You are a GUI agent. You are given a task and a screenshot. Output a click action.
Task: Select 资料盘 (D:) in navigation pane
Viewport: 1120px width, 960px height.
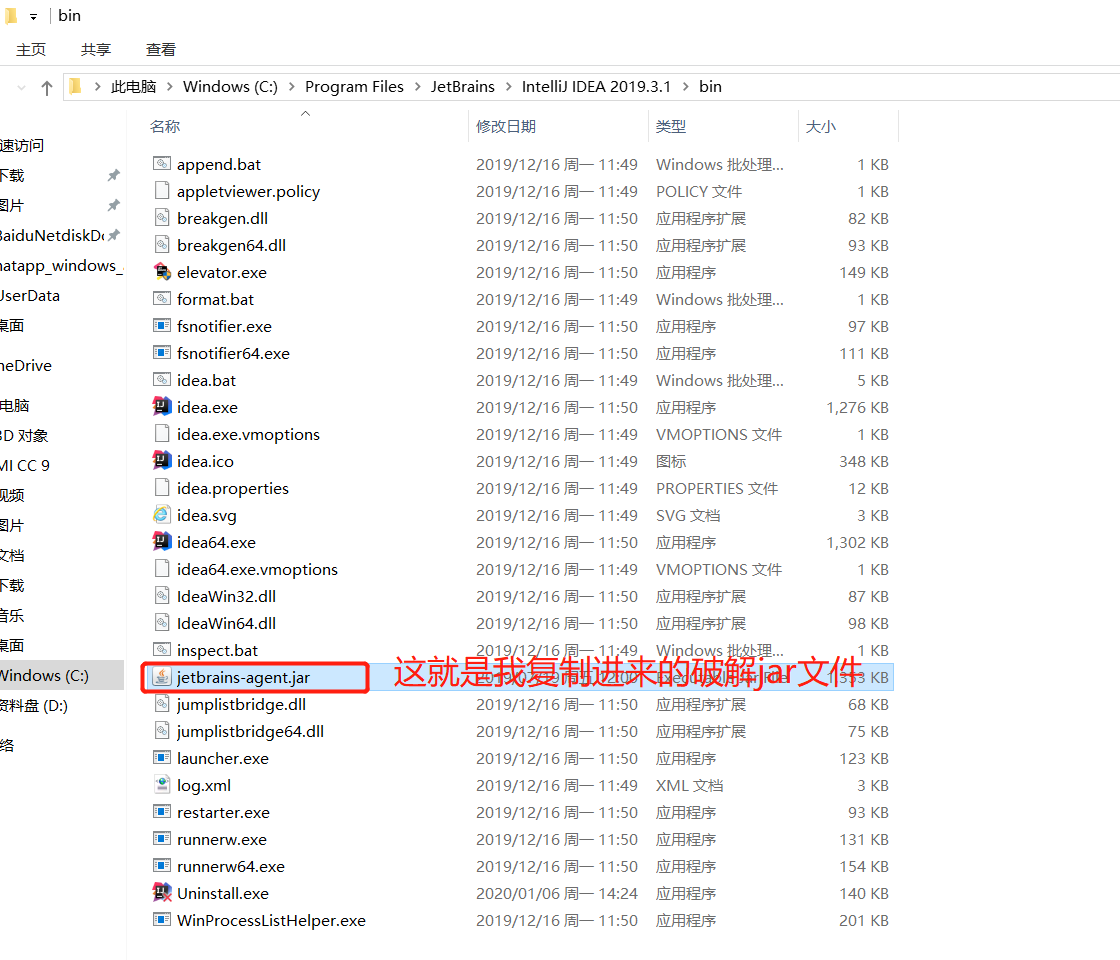pos(34,706)
